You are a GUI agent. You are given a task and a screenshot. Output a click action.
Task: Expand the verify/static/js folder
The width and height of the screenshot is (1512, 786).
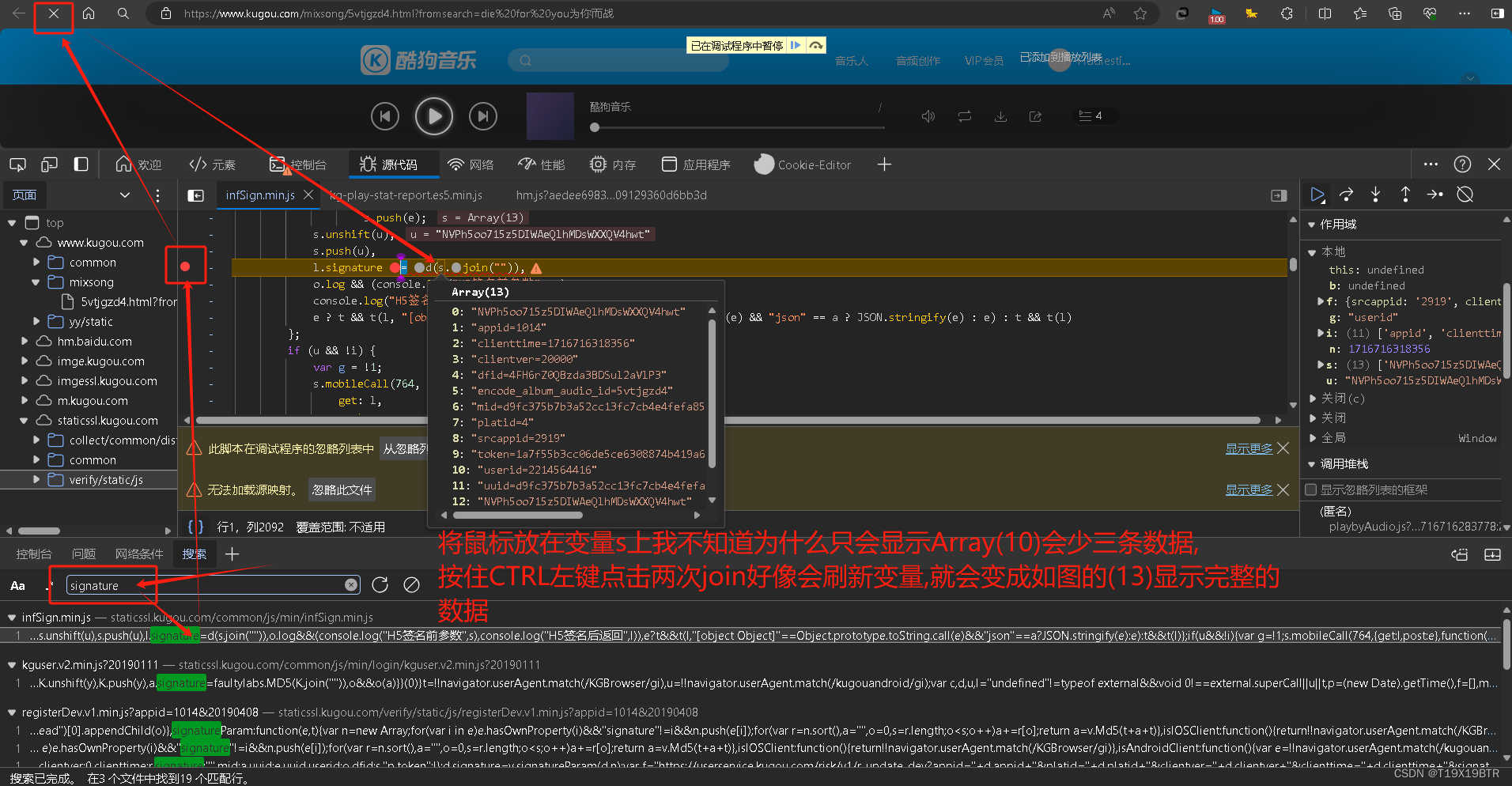click(x=36, y=480)
